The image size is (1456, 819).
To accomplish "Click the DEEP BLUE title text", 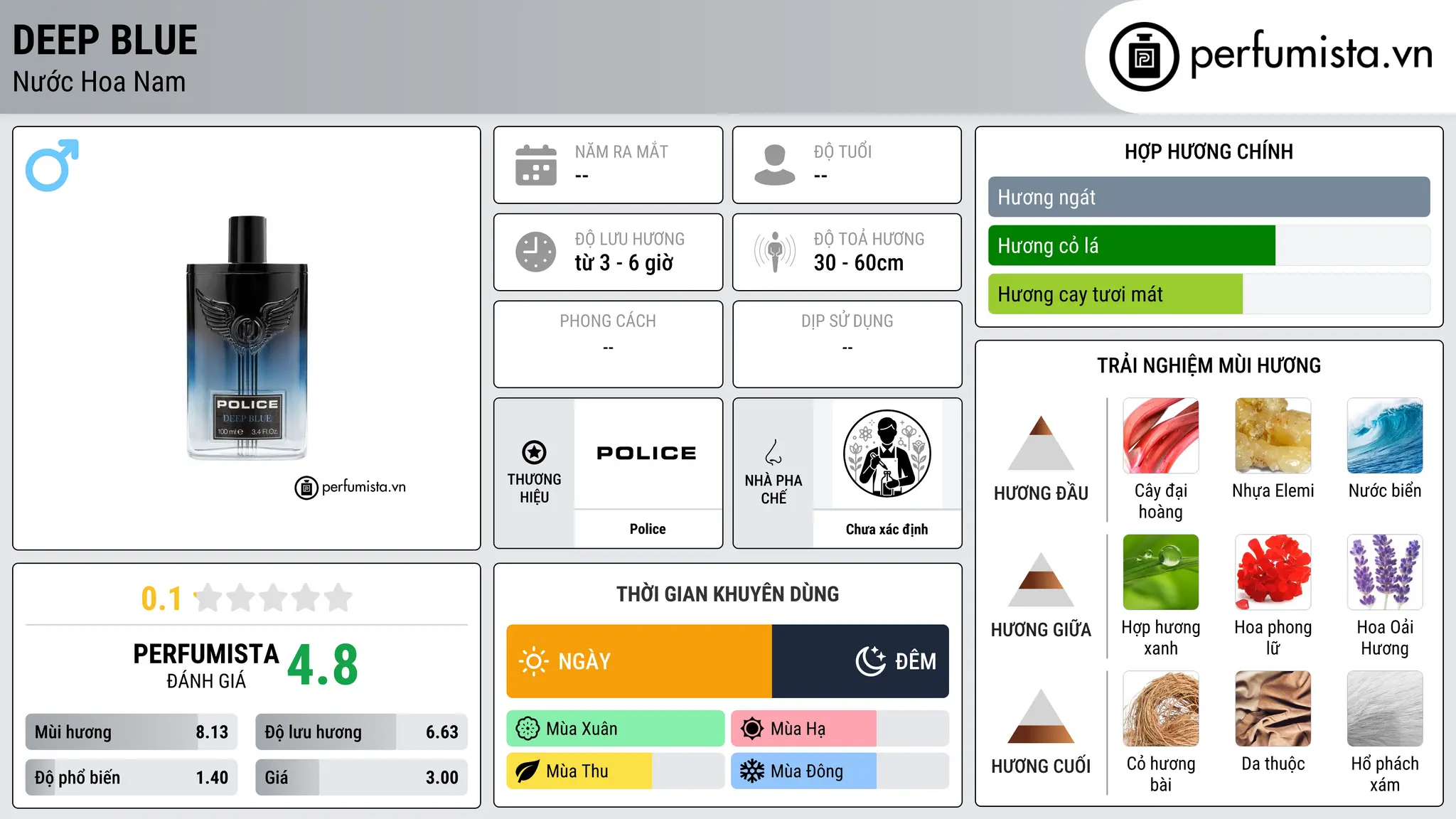I will coord(105,40).
